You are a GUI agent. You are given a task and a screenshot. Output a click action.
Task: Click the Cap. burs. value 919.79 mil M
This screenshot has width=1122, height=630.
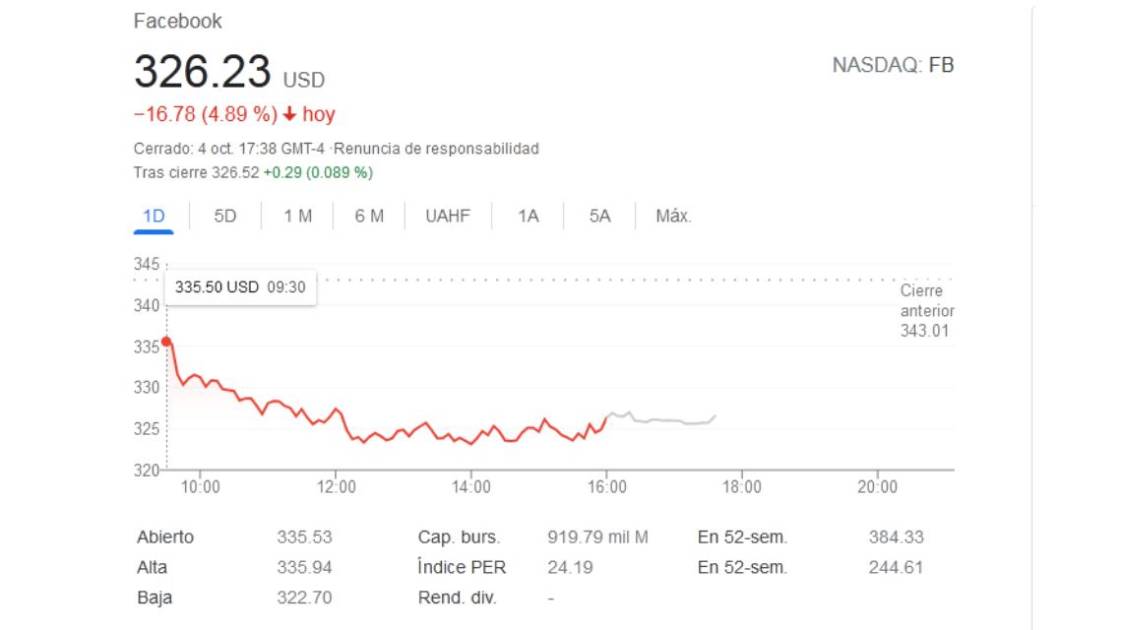click(x=598, y=538)
